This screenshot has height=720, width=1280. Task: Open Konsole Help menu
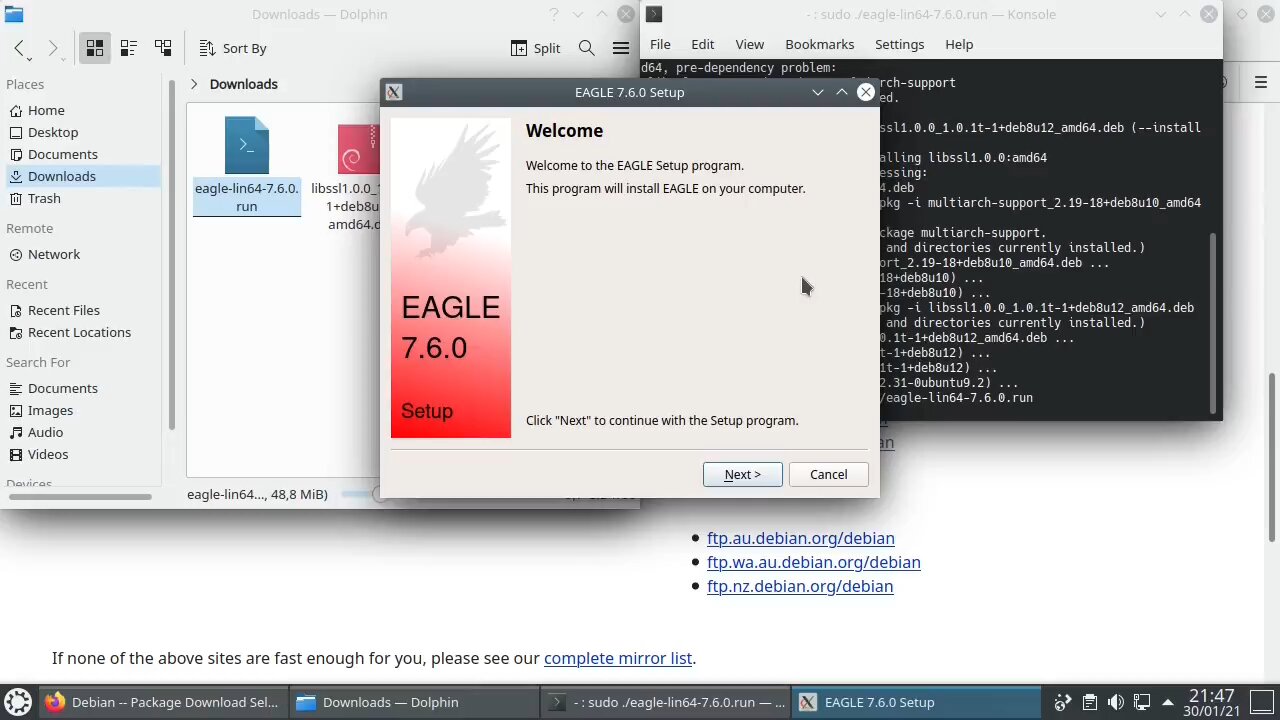958,44
